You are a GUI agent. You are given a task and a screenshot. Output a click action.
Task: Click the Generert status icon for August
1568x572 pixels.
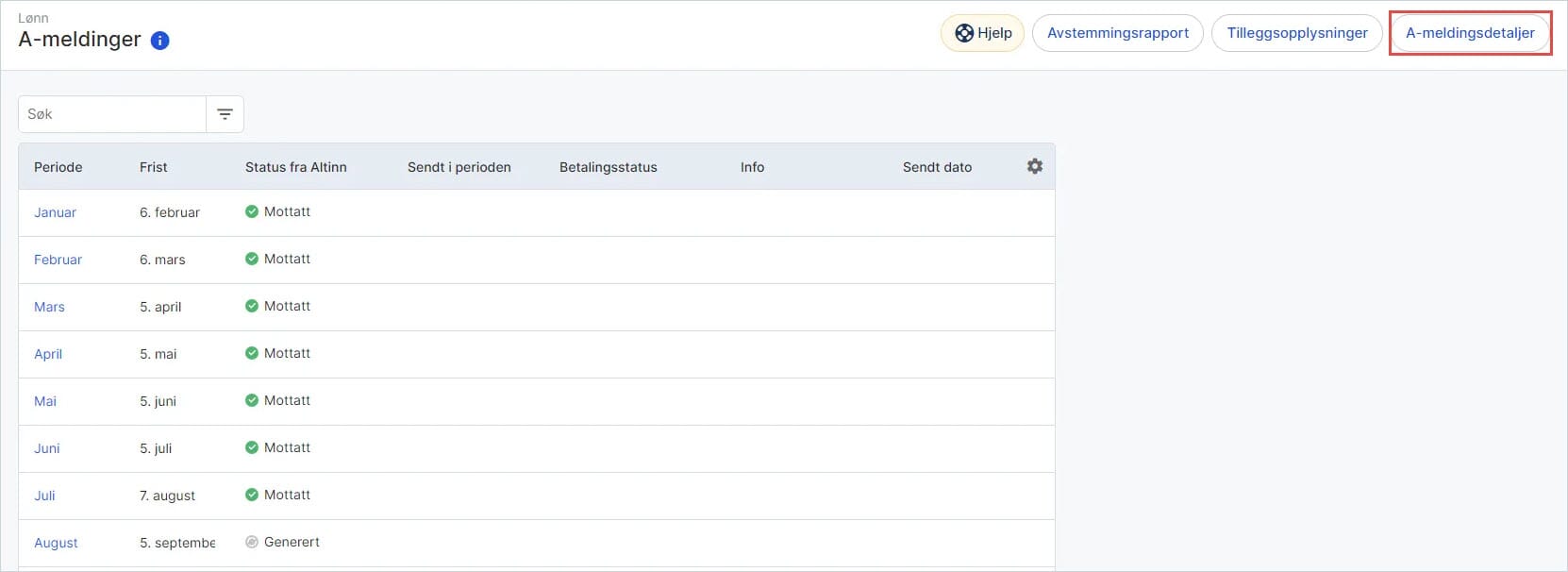(x=252, y=542)
